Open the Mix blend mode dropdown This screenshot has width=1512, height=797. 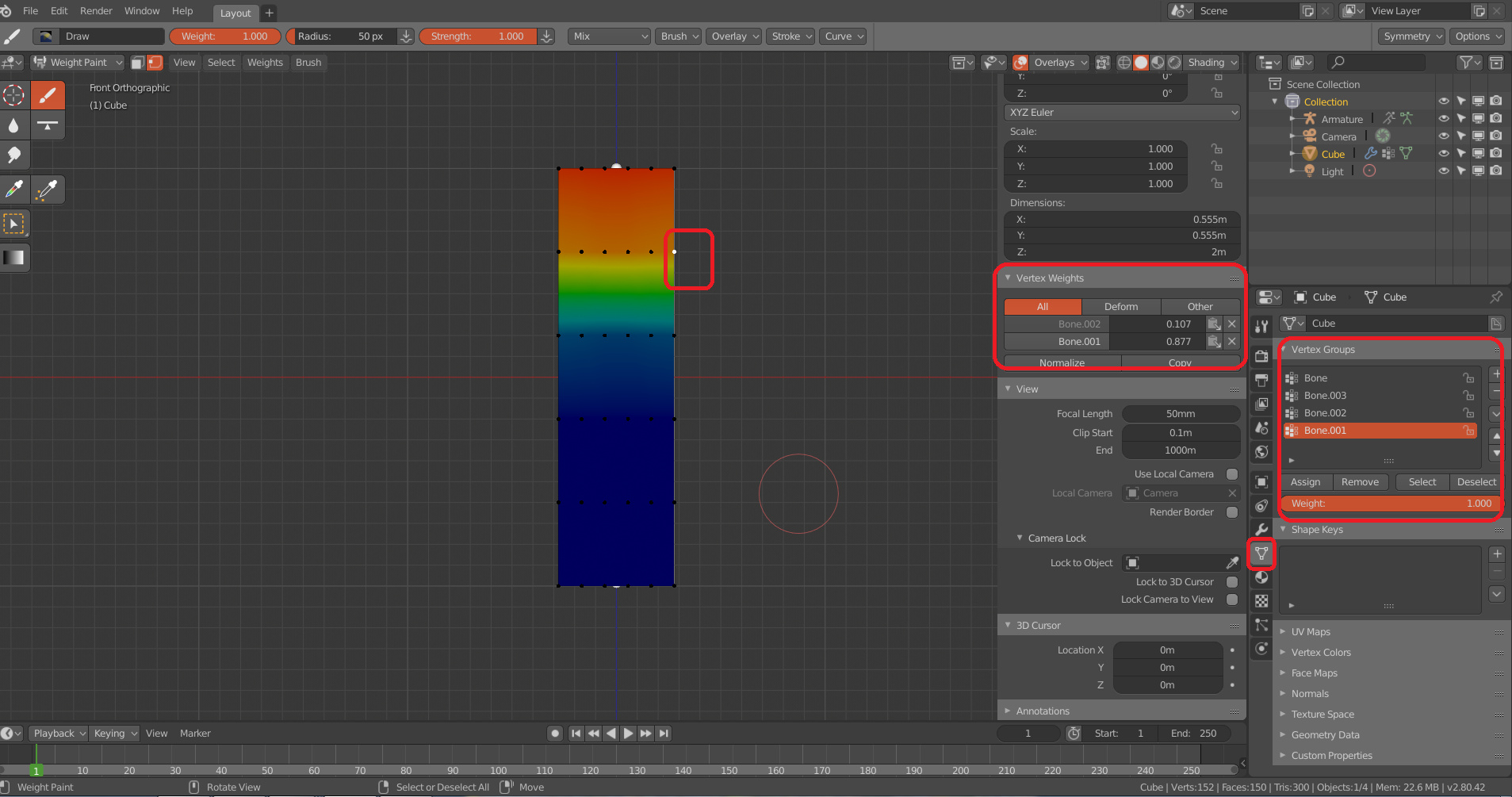pyautogui.click(x=609, y=36)
